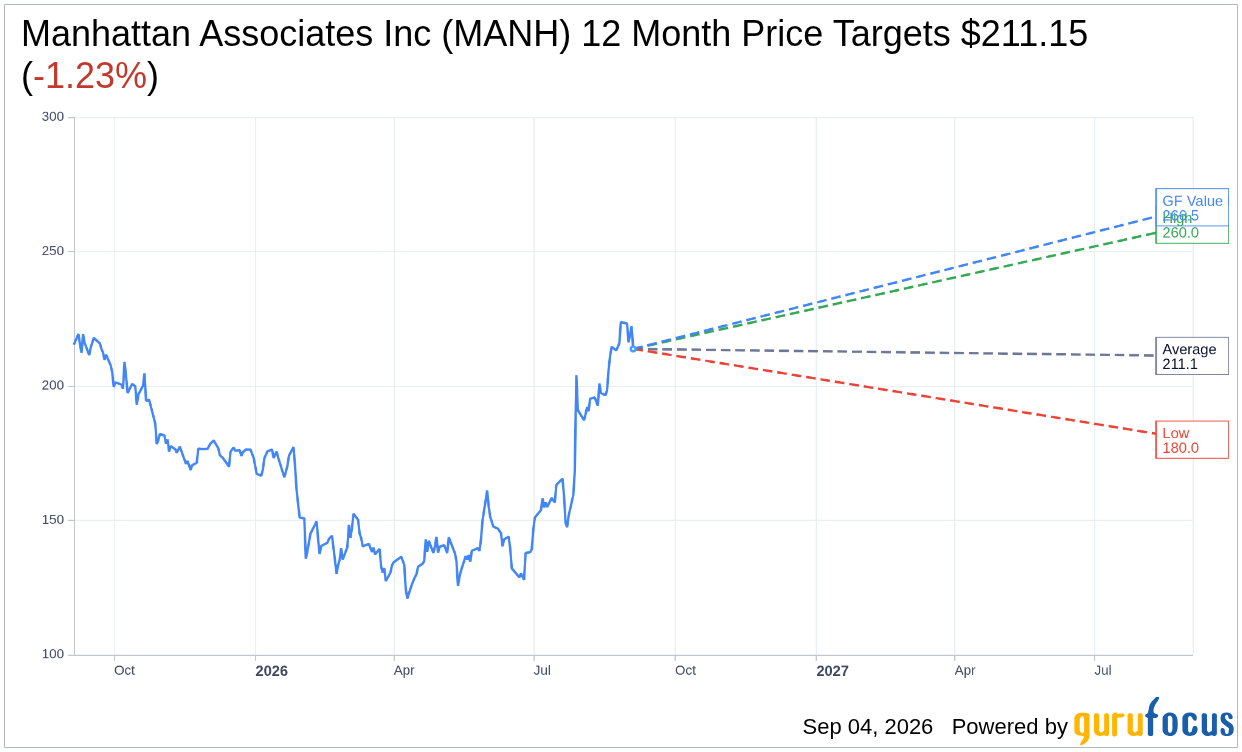Viewport: 1242px width, 752px height.
Task: Click the price line's latest endpoint marker
Action: click(x=633, y=349)
